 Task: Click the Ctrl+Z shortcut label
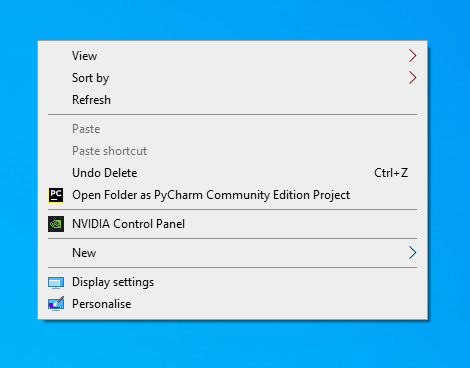(391, 173)
